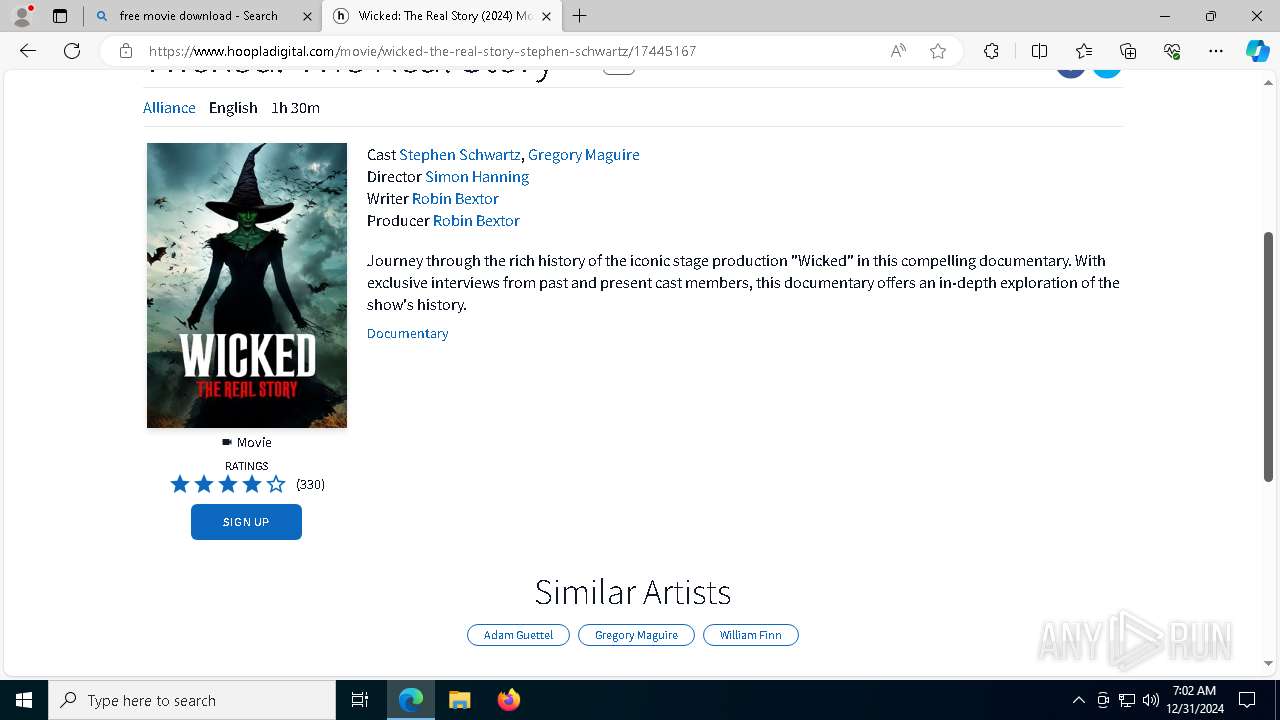Refresh the page with reload icon

click(x=72, y=51)
